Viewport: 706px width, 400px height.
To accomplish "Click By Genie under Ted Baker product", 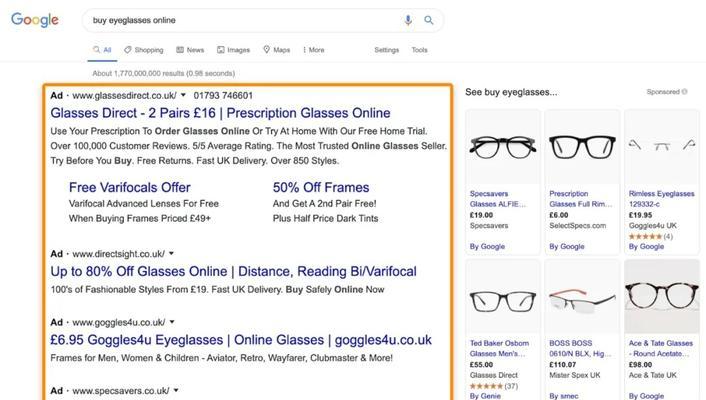I will [x=485, y=396].
